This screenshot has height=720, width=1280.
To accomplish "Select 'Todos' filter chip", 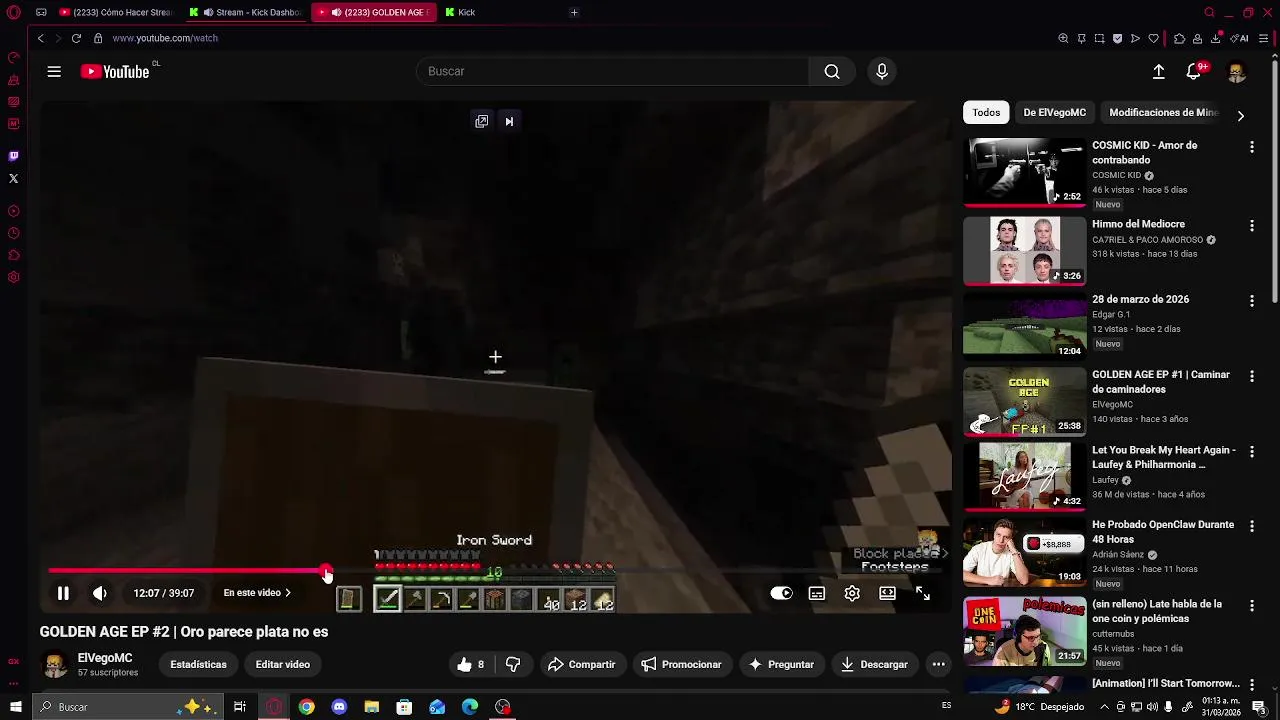I will pos(986,113).
